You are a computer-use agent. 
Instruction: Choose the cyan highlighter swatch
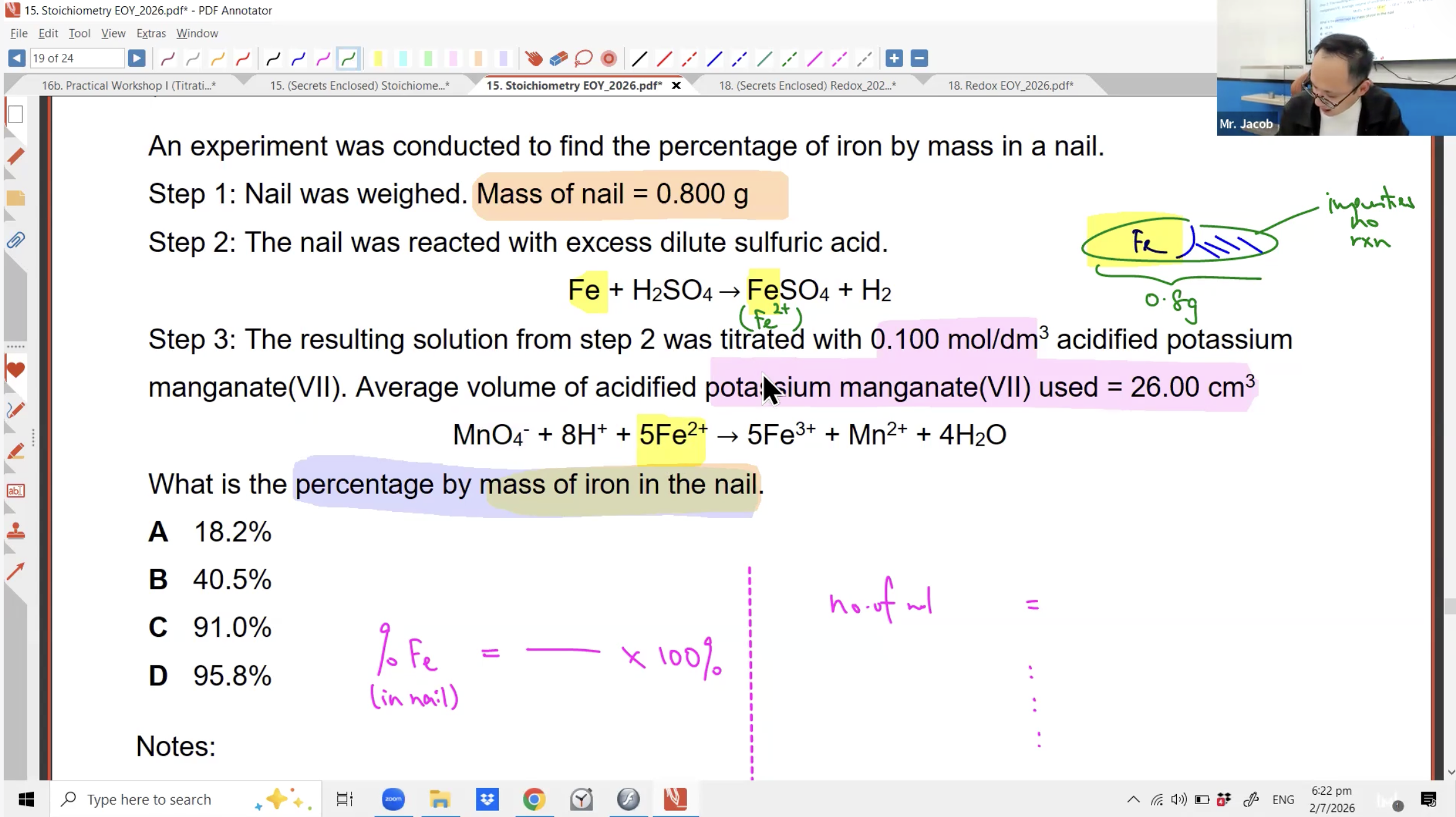click(403, 59)
